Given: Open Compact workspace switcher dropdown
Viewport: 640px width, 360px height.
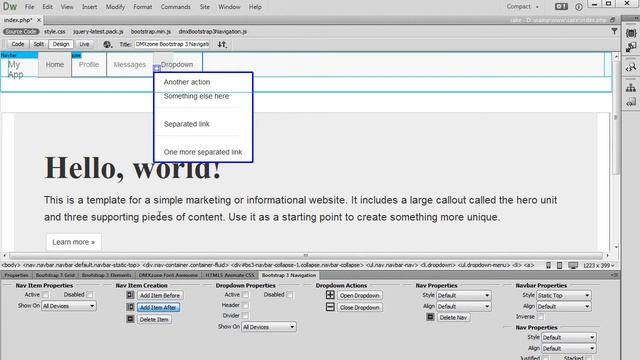Looking at the screenshot, I should tap(522, 7).
